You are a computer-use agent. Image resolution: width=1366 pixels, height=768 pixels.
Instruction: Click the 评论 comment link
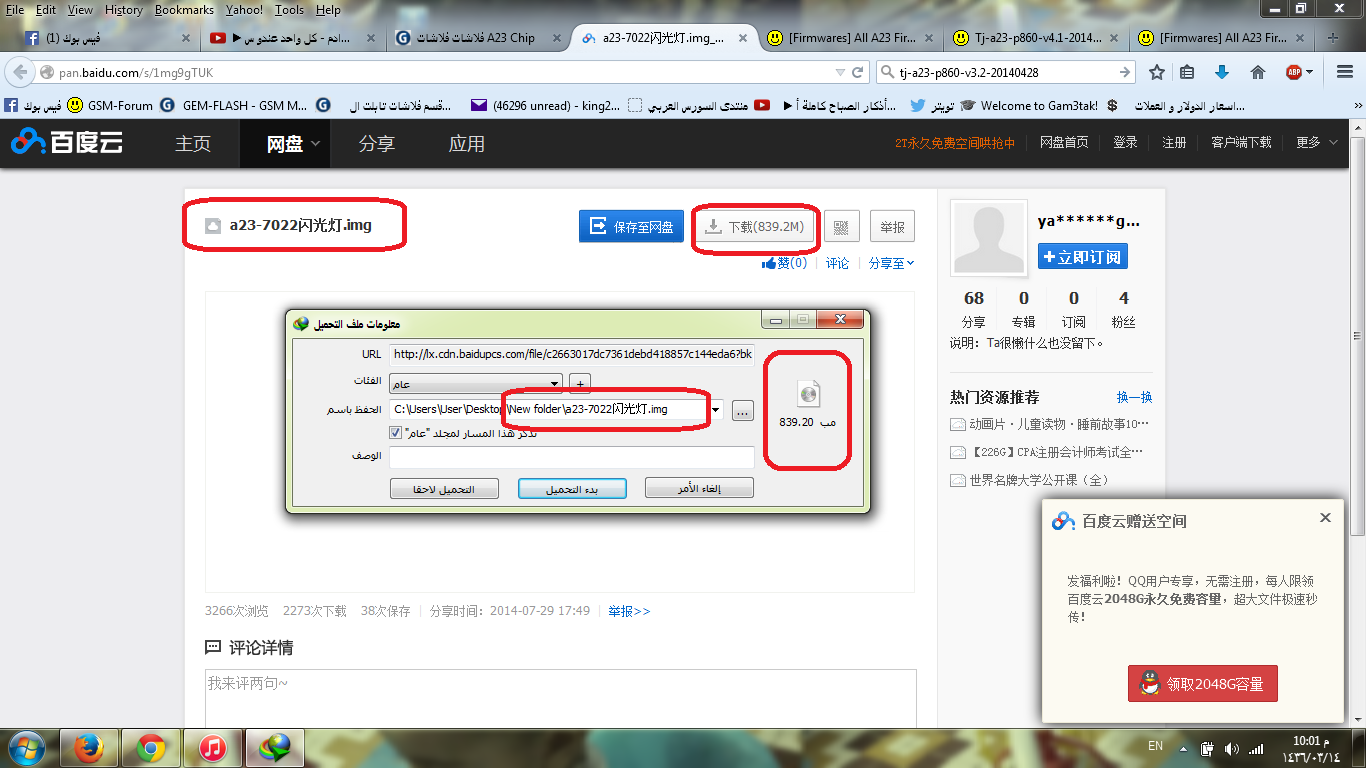coord(837,263)
